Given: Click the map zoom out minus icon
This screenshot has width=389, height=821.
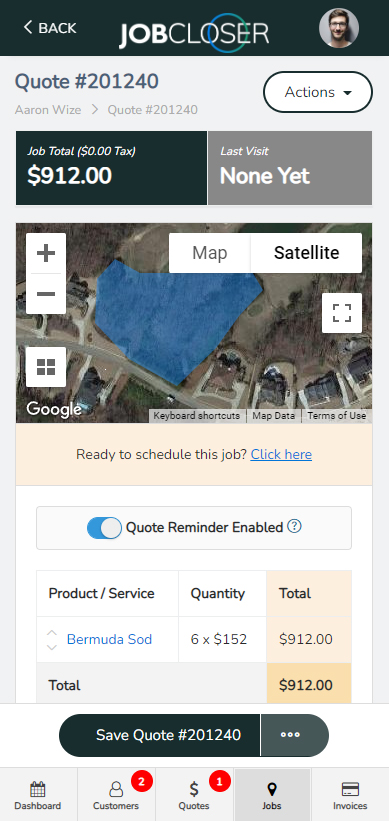Looking at the screenshot, I should (x=46, y=294).
